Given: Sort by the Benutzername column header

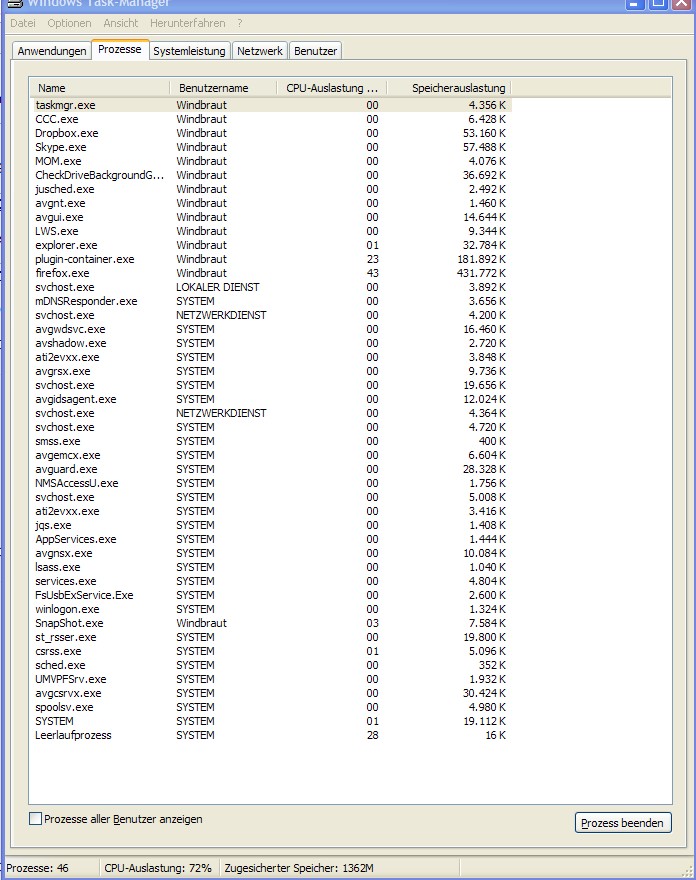Looking at the screenshot, I should point(223,88).
